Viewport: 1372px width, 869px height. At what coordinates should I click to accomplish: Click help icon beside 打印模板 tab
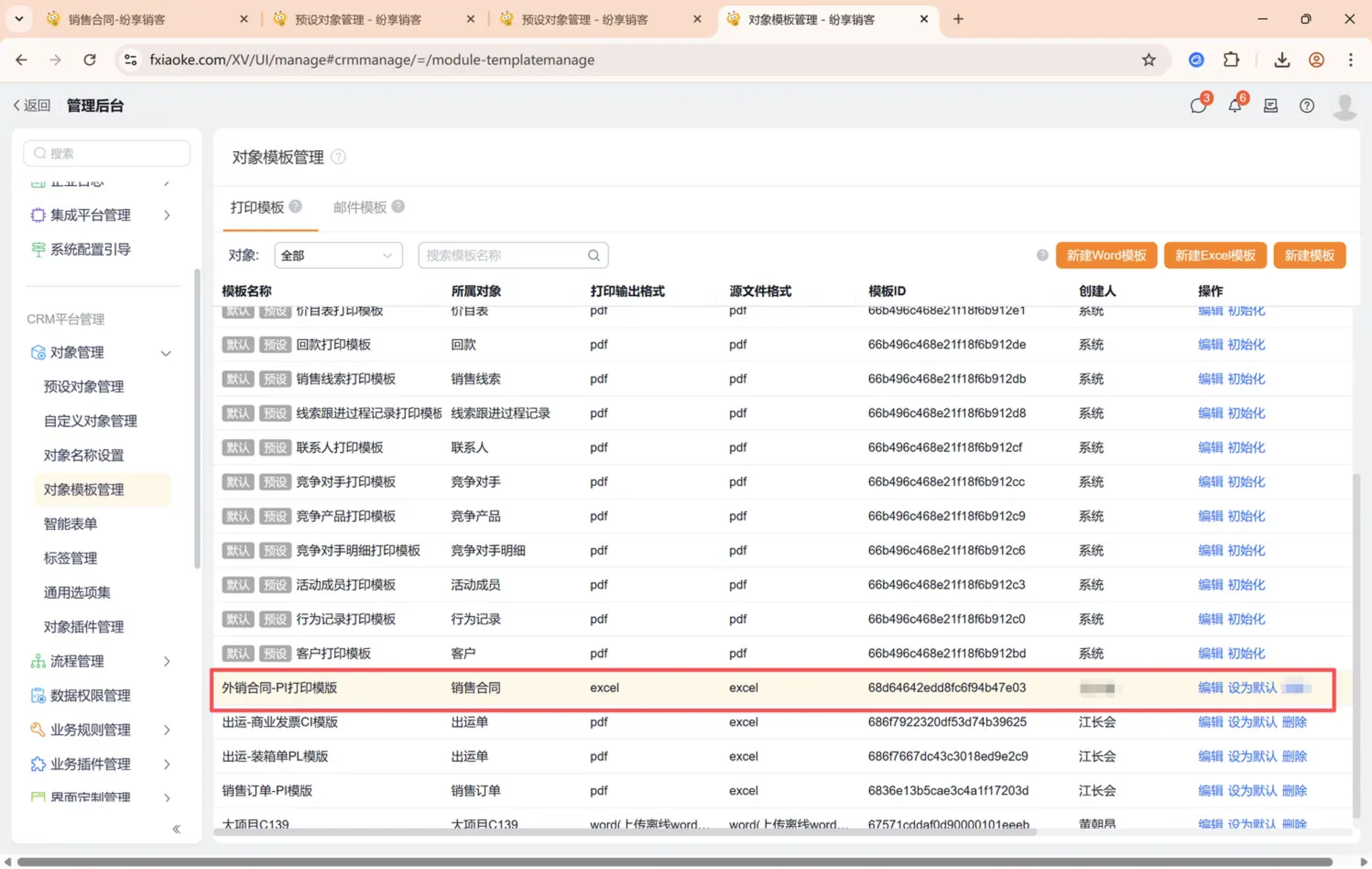coord(295,206)
